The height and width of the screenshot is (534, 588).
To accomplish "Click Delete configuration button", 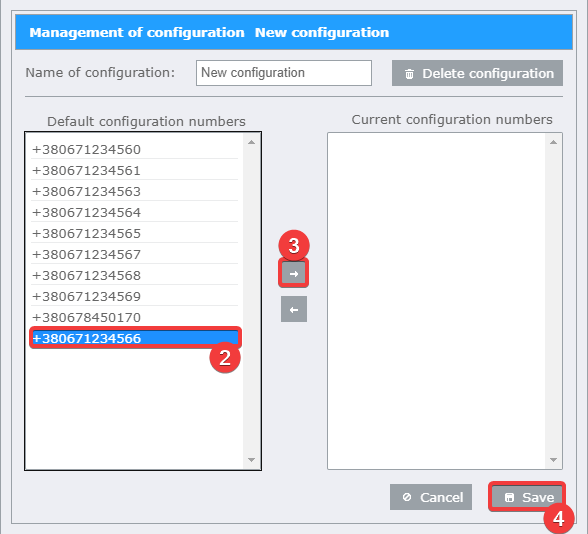I will 477,73.
